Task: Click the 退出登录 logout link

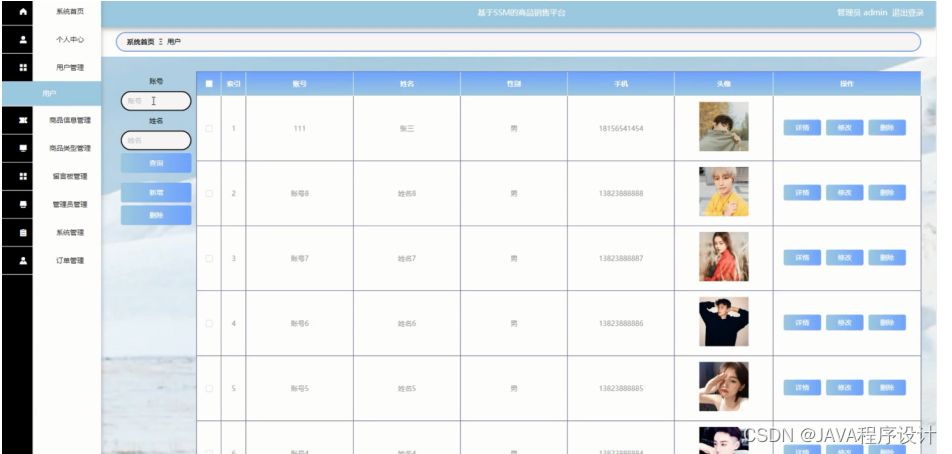Action: 908,13
